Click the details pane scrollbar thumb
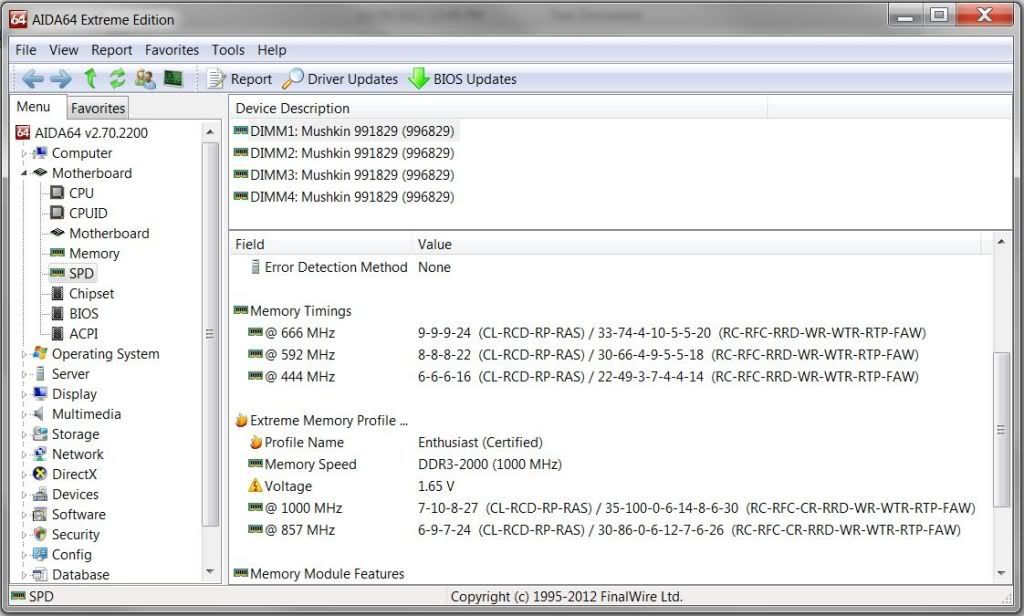The height and width of the screenshot is (616, 1024). 1000,429
